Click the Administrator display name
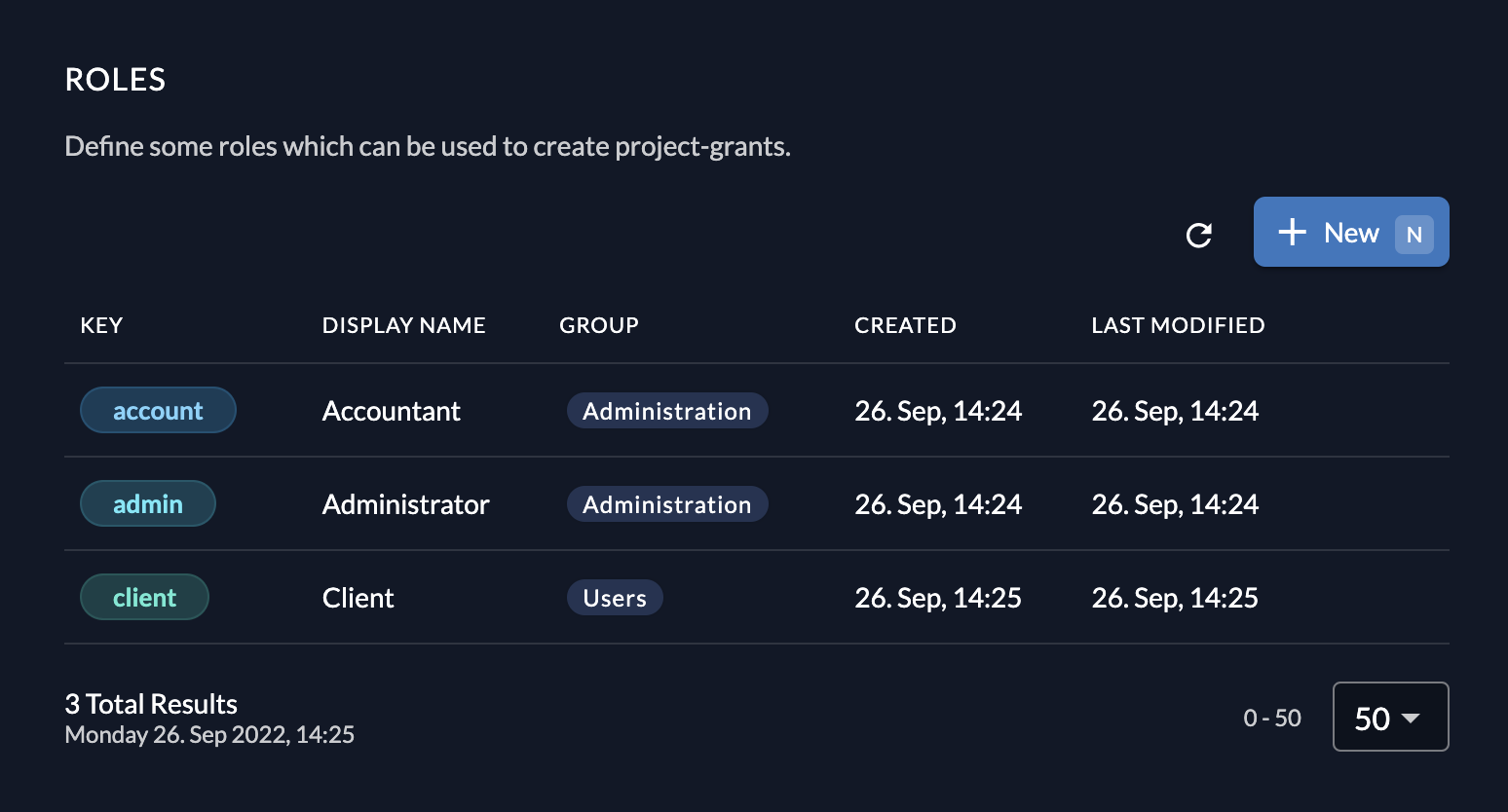Viewport: 1508px width, 812px height. pos(405,504)
